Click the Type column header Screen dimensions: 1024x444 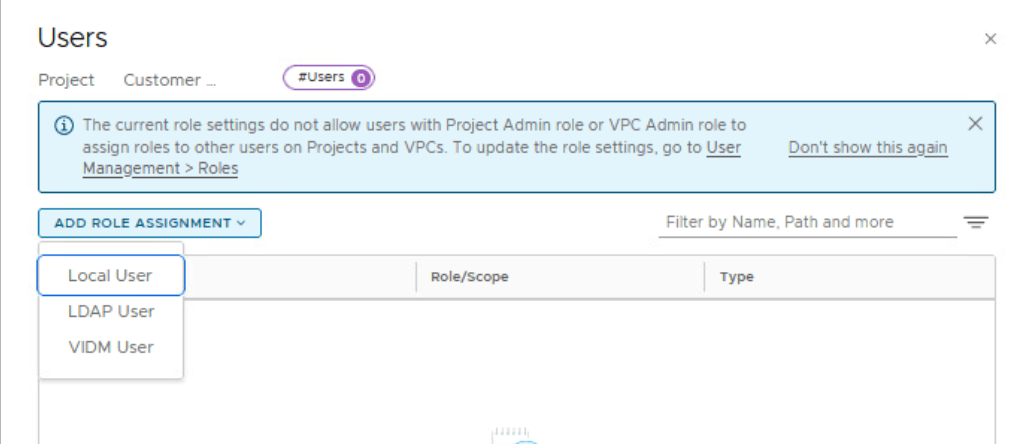point(736,277)
